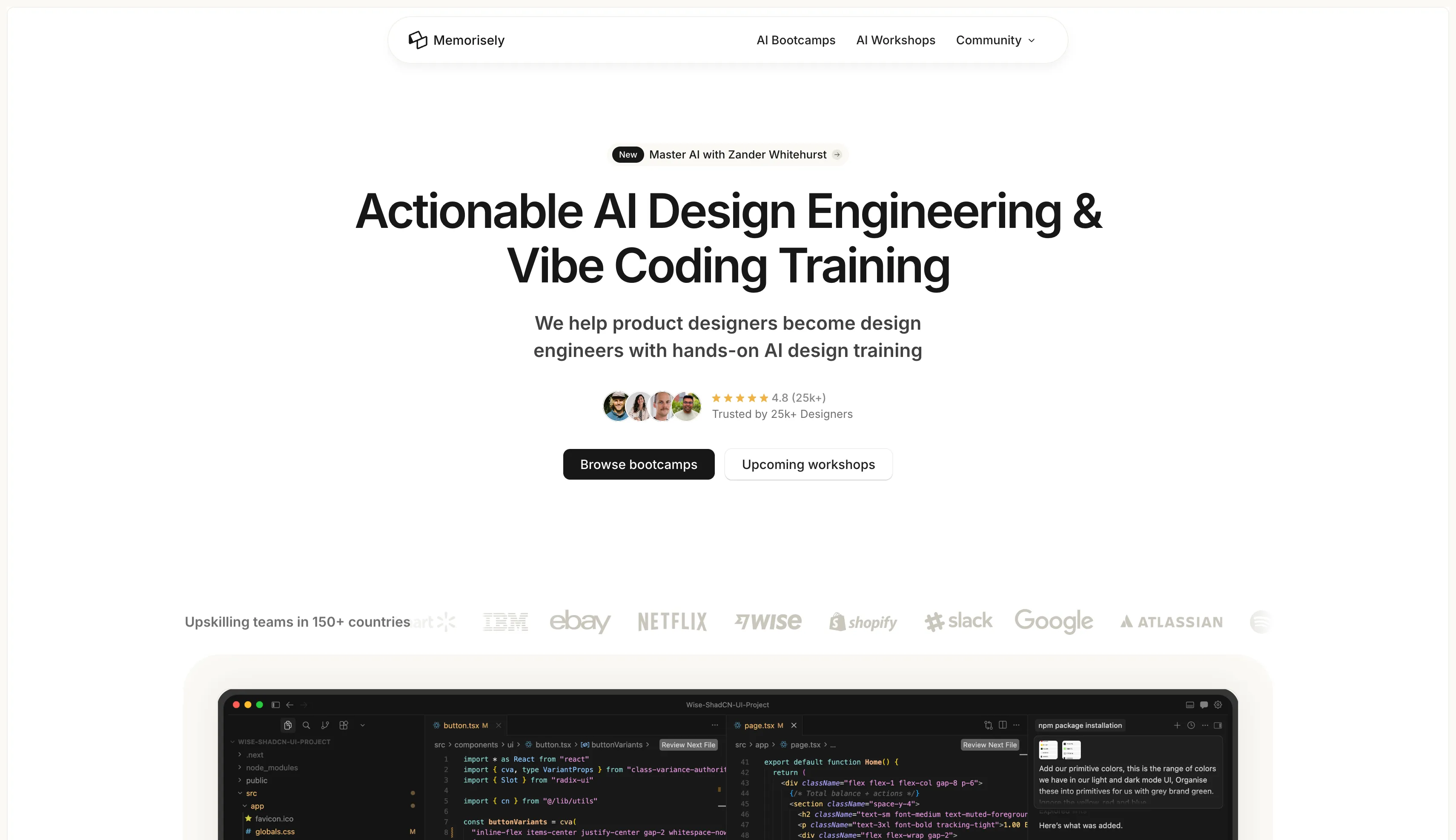Collapse the src folder in explorer
This screenshot has height=840, width=1456.
coord(251,793)
